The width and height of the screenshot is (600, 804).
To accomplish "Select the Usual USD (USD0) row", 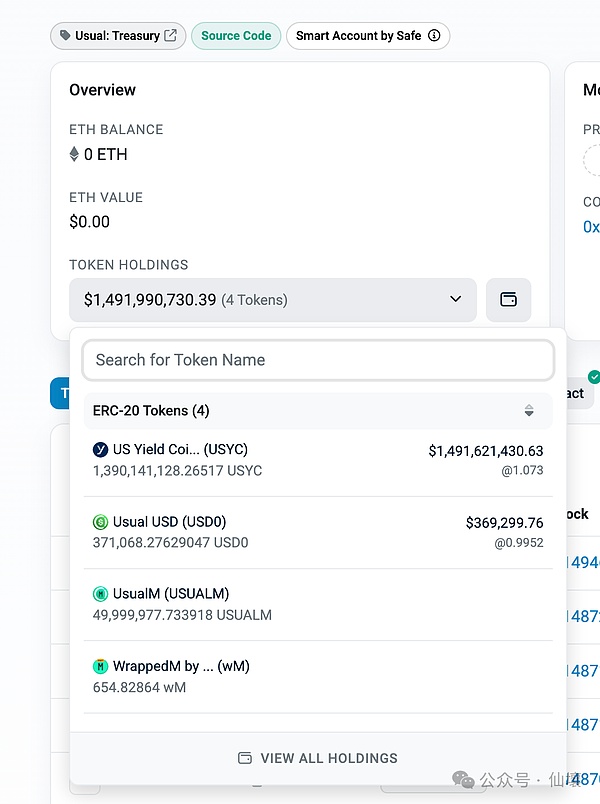I will 318,532.
